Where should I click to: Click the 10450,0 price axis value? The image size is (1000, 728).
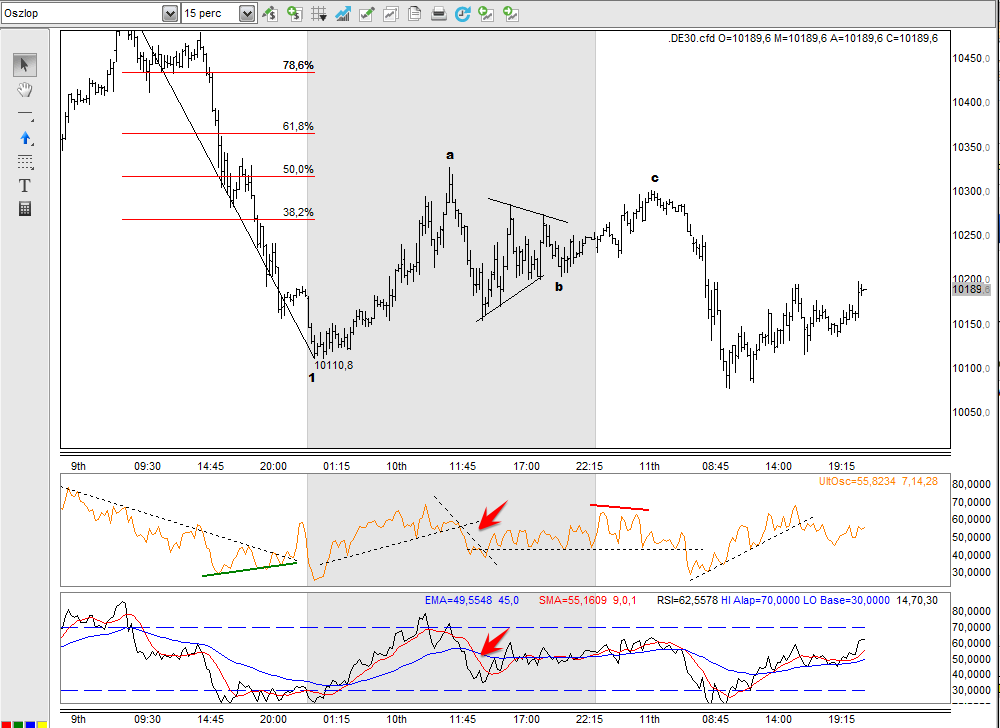[971, 59]
